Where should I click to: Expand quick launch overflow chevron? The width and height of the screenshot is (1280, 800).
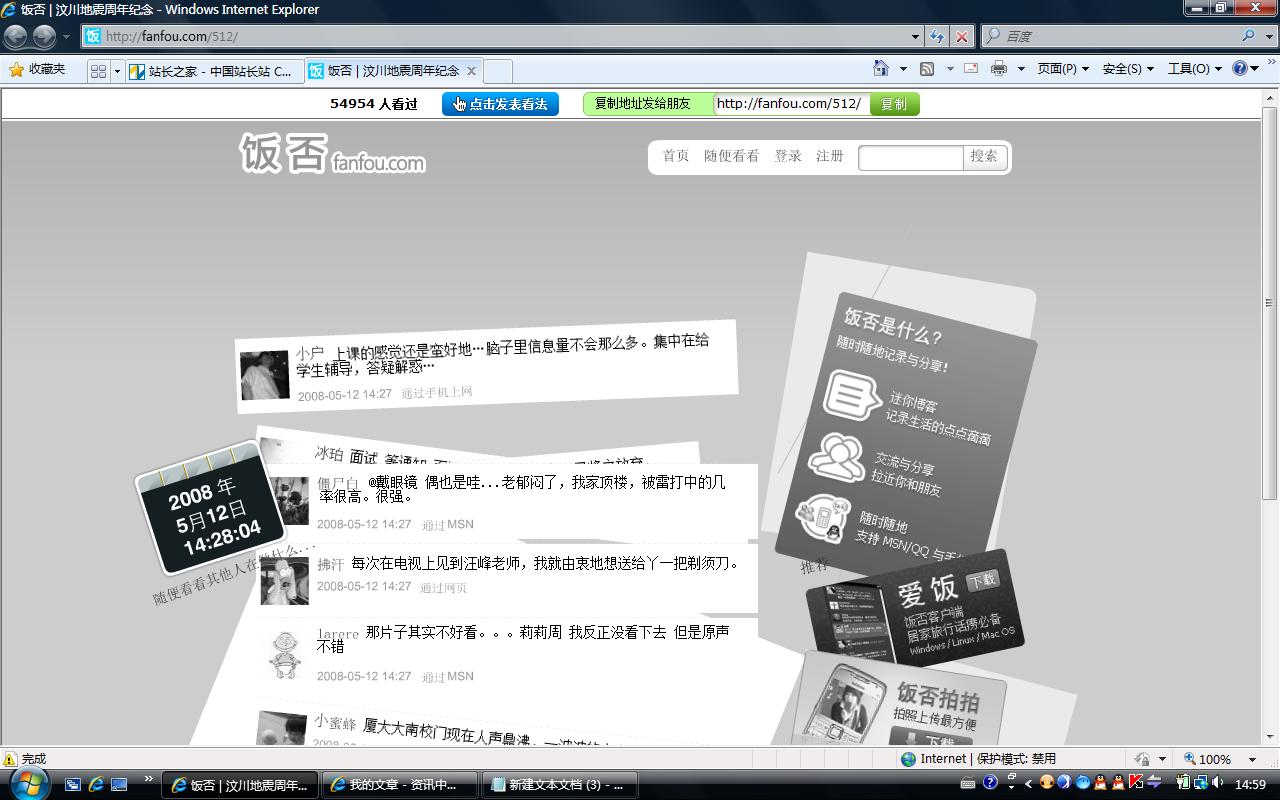149,779
